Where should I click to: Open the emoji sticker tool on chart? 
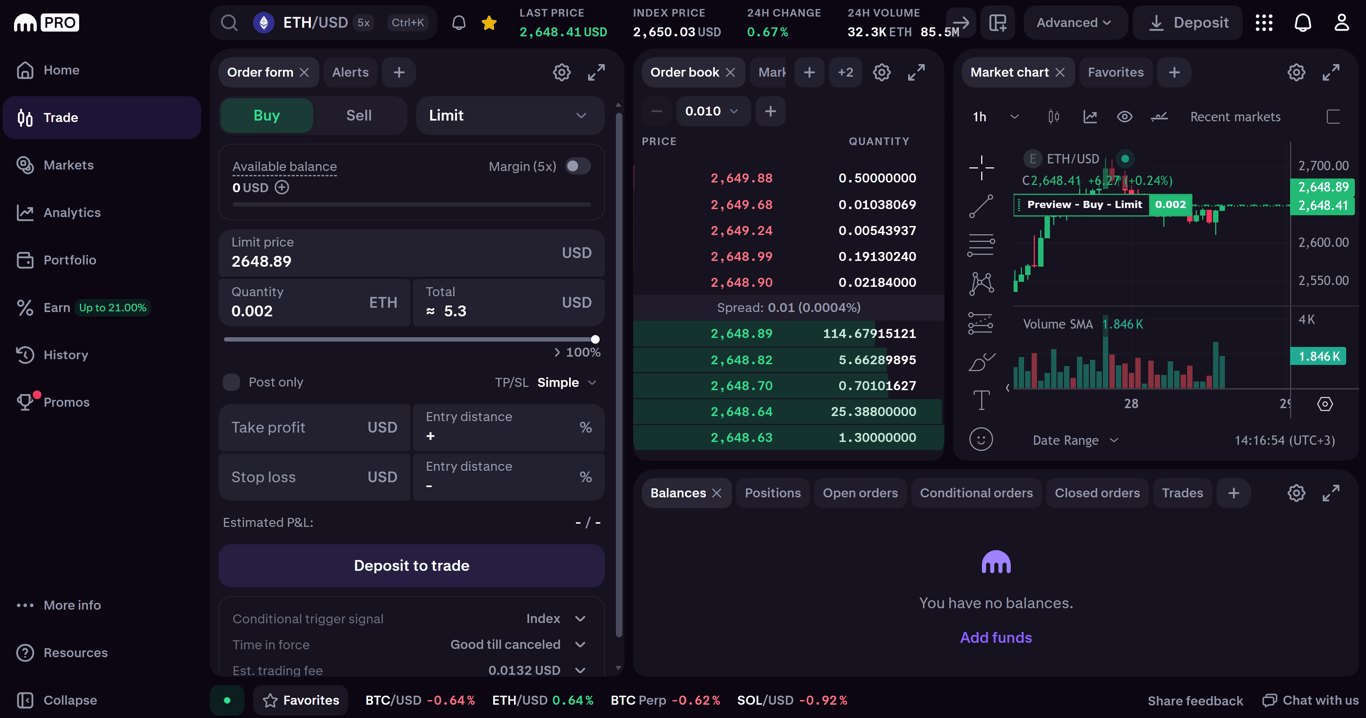click(x=981, y=439)
